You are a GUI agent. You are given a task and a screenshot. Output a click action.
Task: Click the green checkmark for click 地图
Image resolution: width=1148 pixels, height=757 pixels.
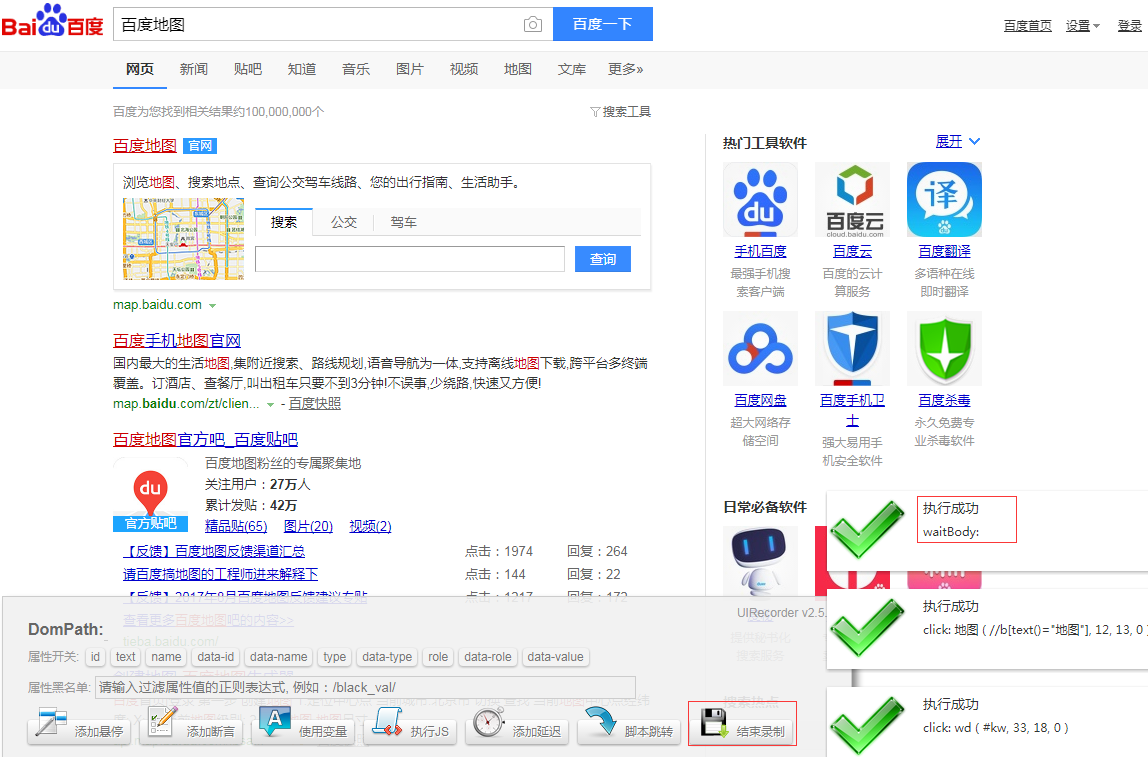[868, 627]
